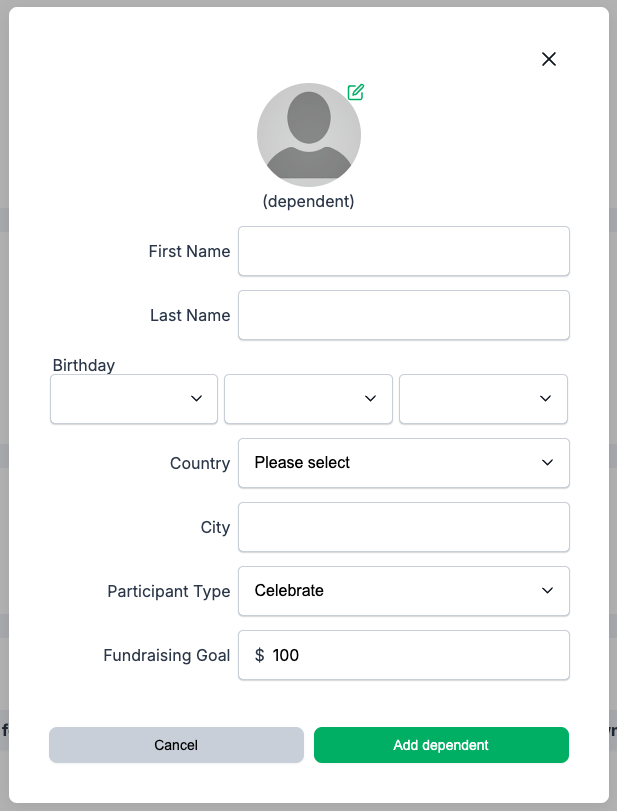Open the last Birthday dropdown
Screen dimensions: 617x811
(x=483, y=399)
